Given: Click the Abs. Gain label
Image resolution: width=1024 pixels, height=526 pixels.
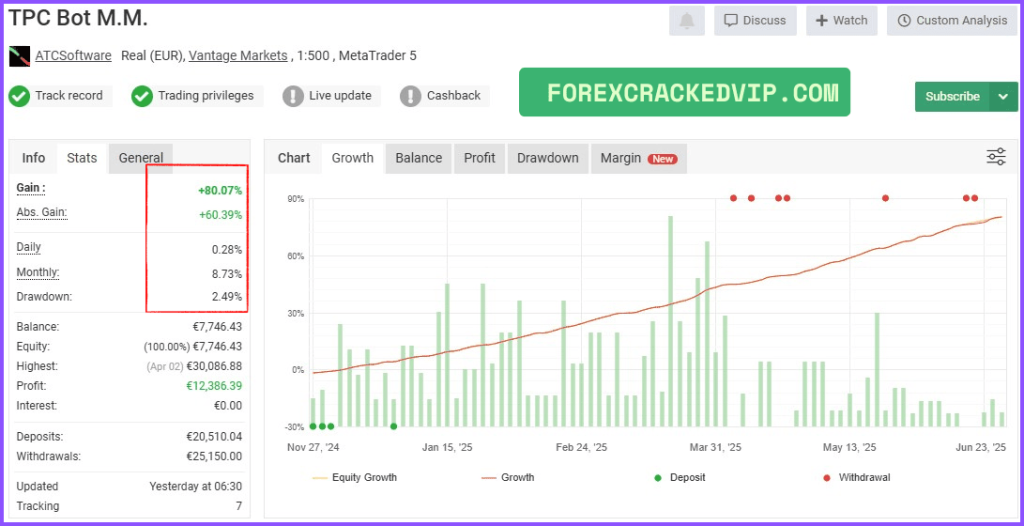Looking at the screenshot, I should pyautogui.click(x=42, y=212).
